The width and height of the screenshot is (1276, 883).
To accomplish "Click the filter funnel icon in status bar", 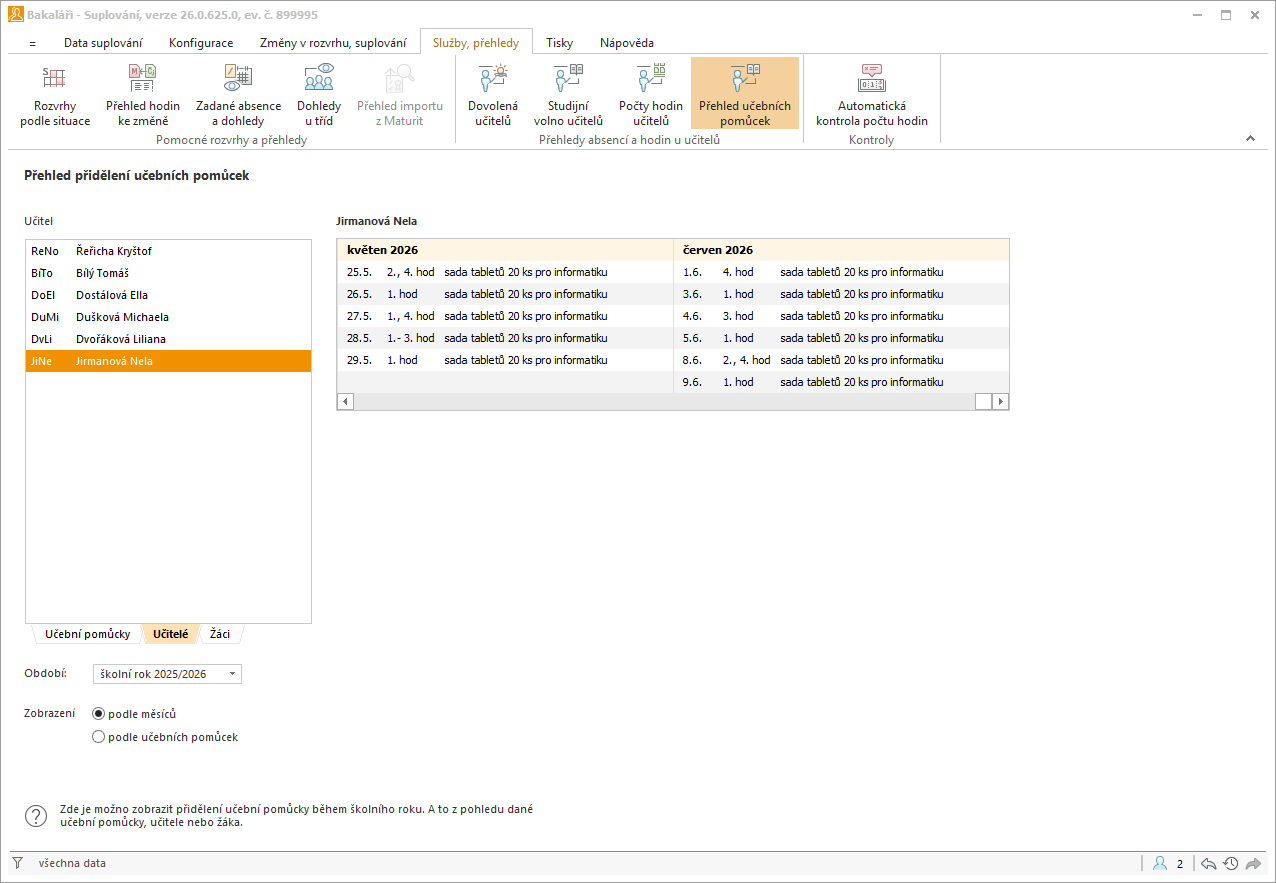I will [17, 863].
